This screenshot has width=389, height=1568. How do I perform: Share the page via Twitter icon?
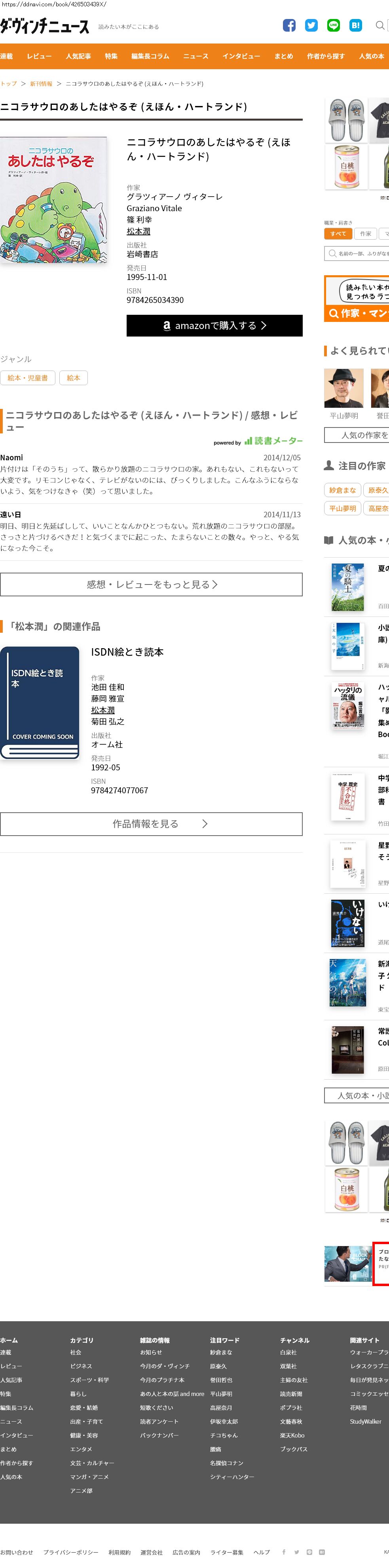coord(311,26)
